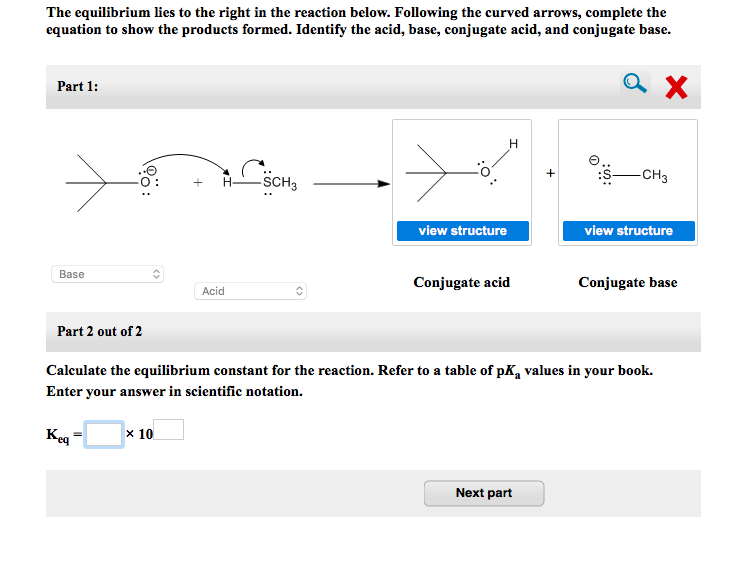Click the Conjugate base label

pyautogui.click(x=627, y=283)
